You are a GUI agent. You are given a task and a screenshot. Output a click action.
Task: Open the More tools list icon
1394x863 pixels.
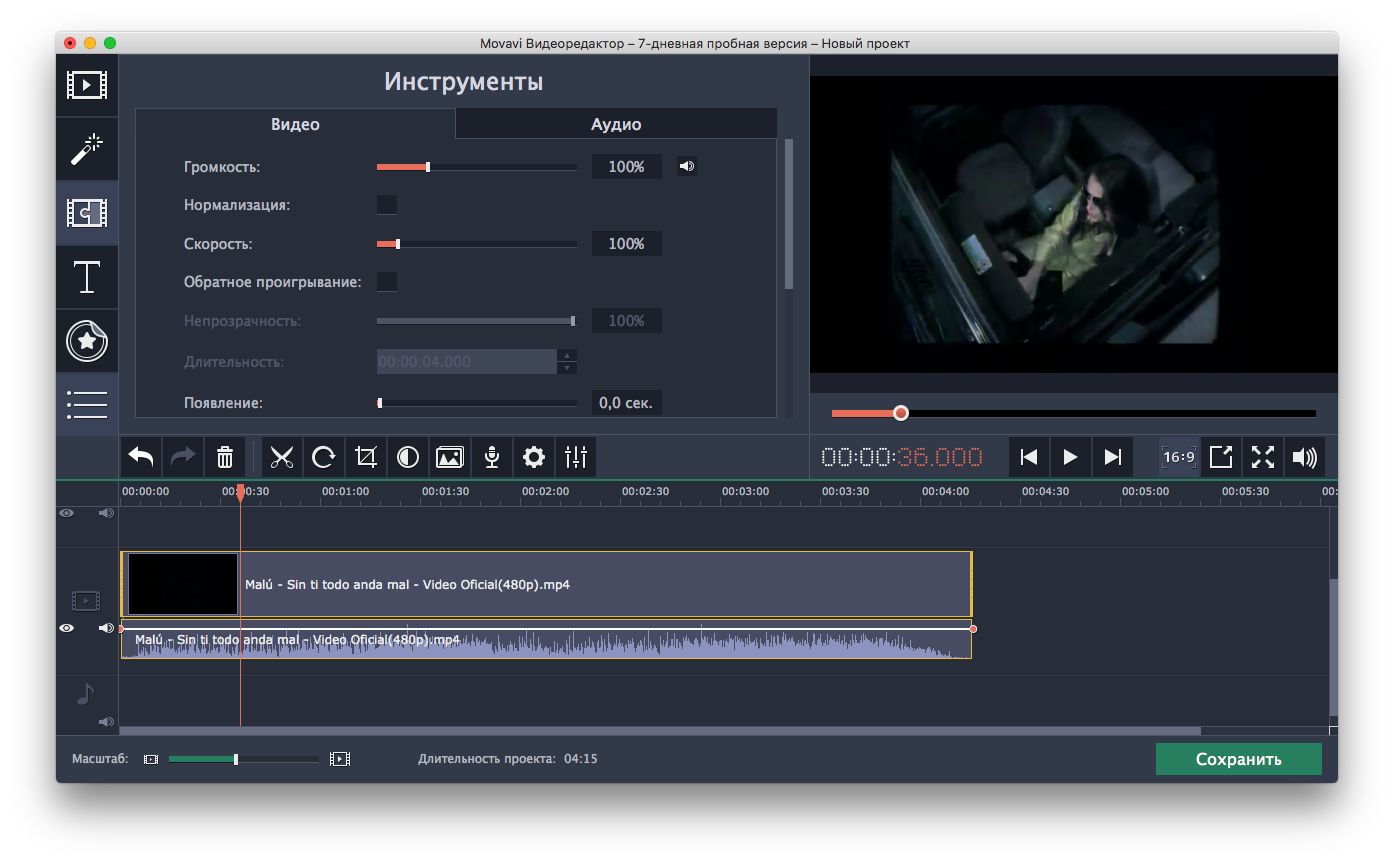point(87,404)
